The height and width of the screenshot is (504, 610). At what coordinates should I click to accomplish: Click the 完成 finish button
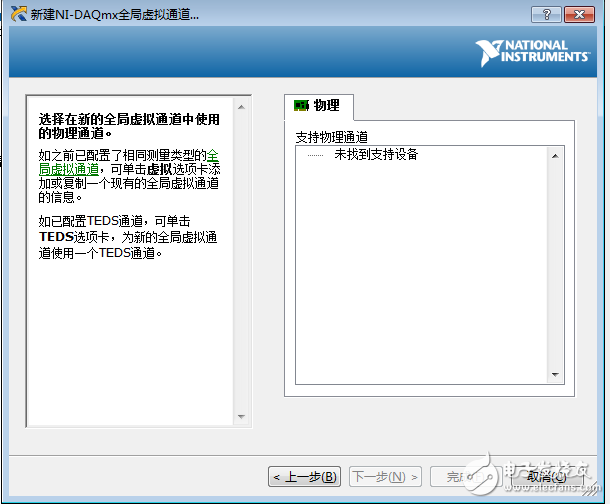point(466,477)
